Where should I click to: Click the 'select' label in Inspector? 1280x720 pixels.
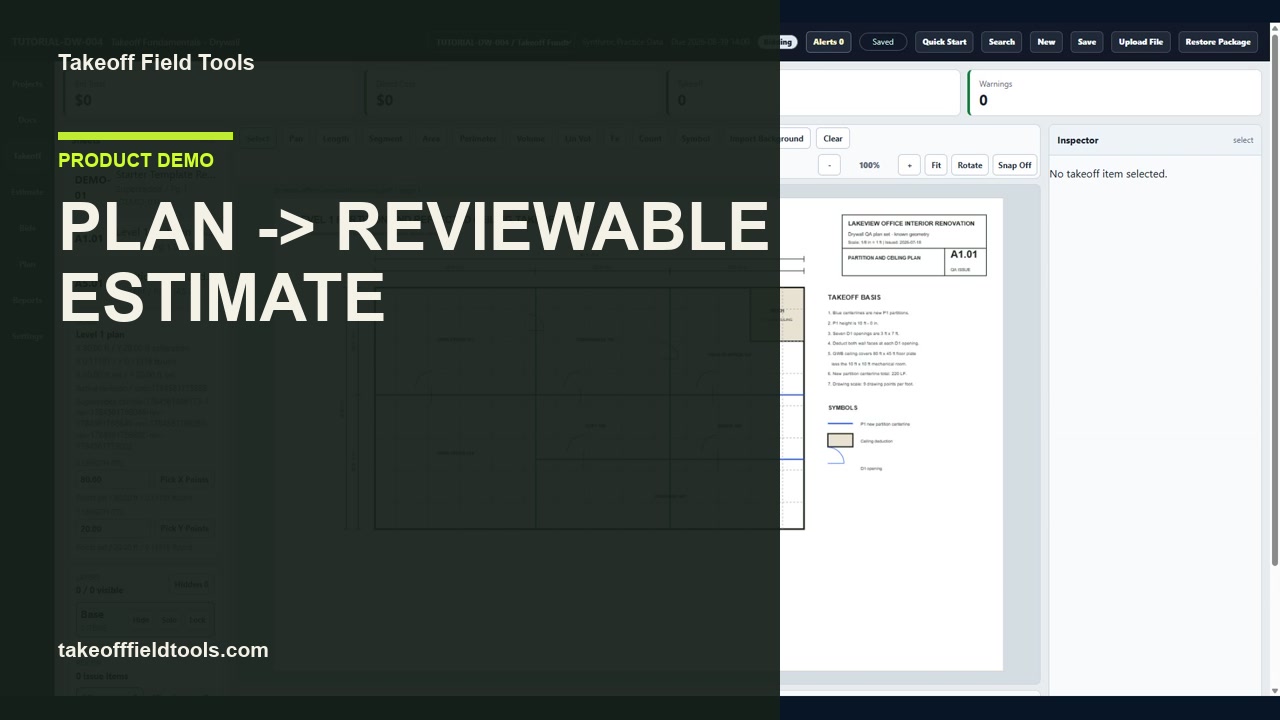1243,140
